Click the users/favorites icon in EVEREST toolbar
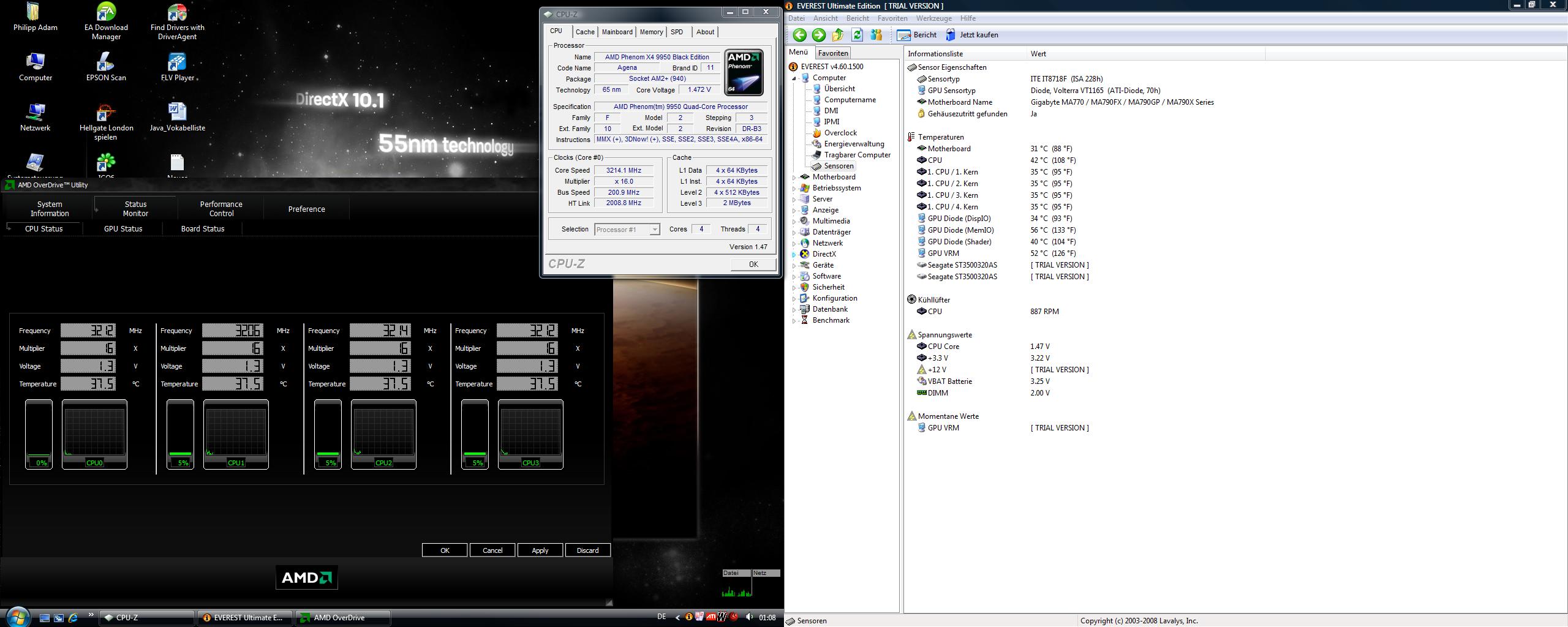Screen dimensions: 1568x627 point(876,35)
